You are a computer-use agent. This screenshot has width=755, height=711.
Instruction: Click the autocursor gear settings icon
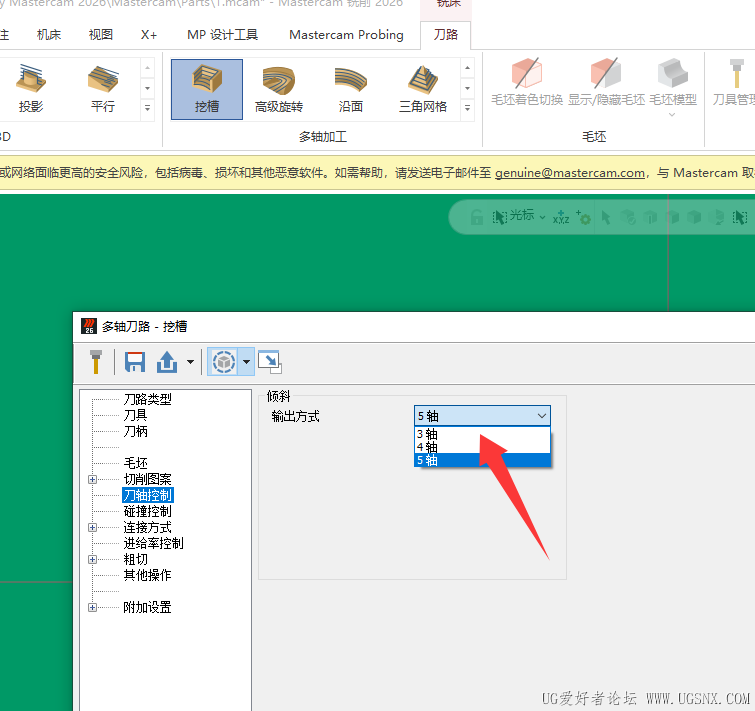pyautogui.click(x=584, y=218)
